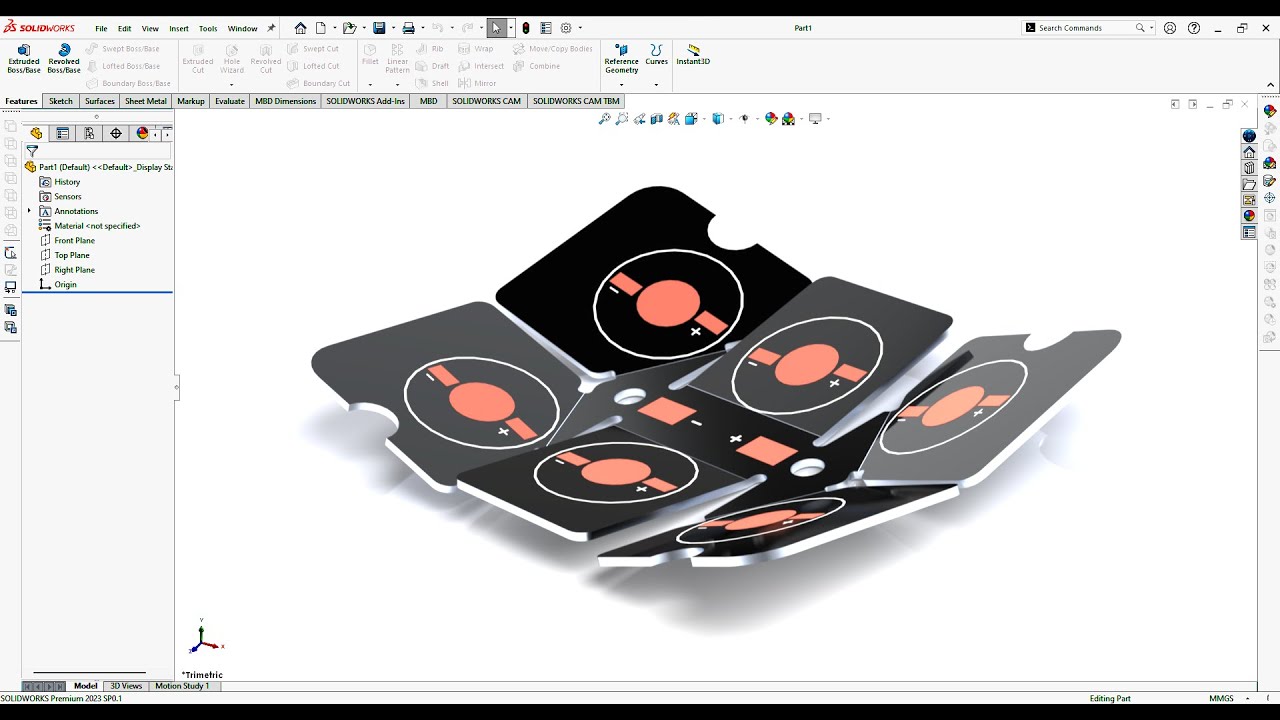Viewport: 1280px width, 720px height.
Task: Save the part using Save icon
Action: pos(379,28)
